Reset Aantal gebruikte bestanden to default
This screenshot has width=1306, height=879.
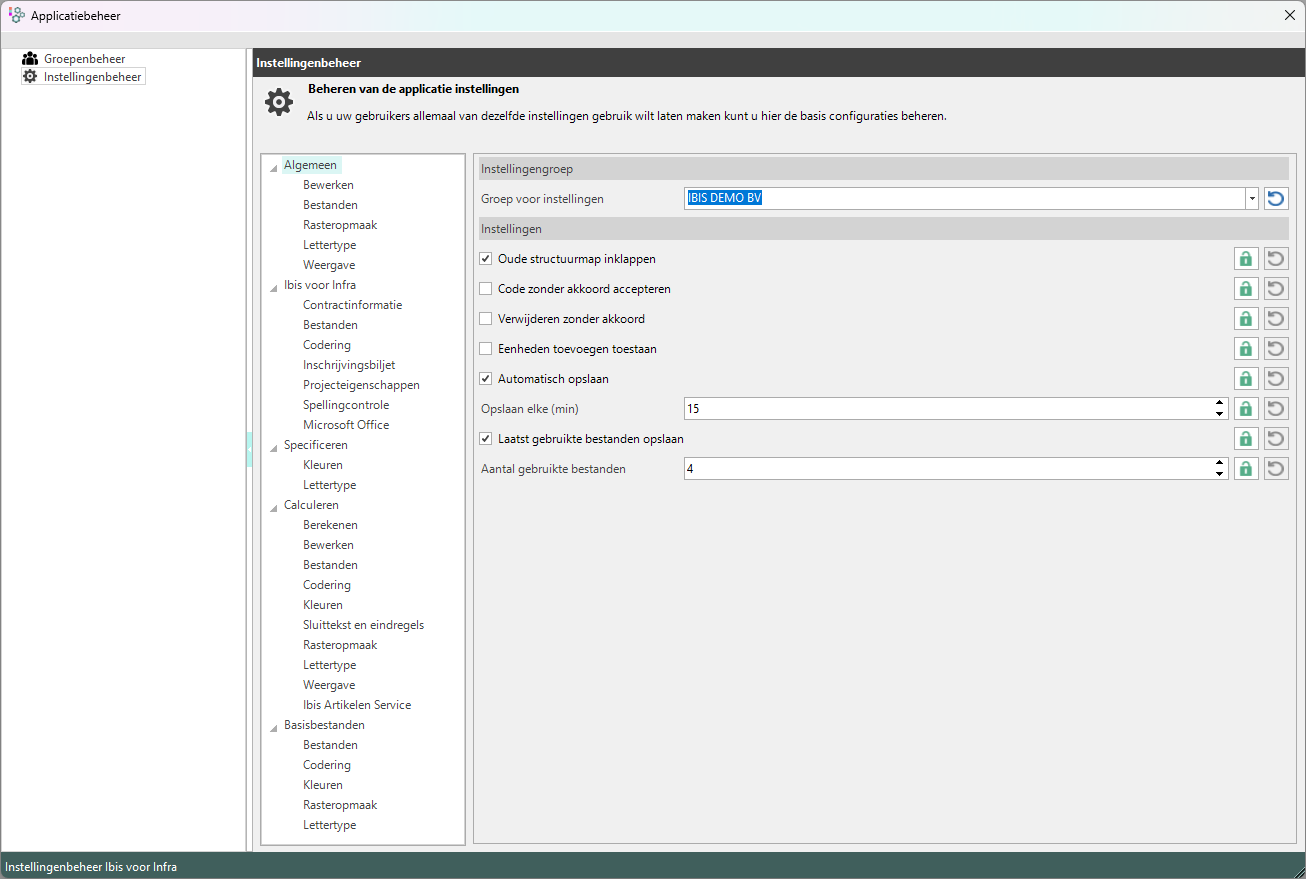pos(1276,469)
